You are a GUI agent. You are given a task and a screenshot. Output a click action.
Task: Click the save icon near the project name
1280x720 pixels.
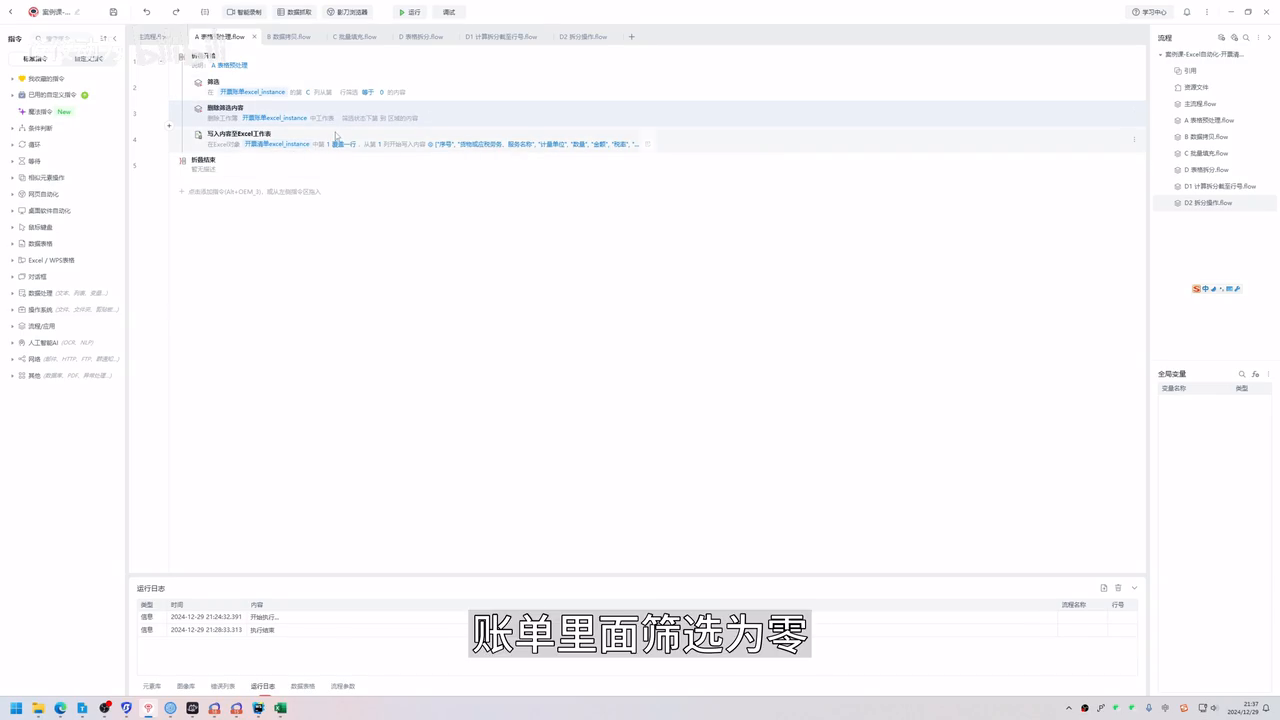[113, 11]
